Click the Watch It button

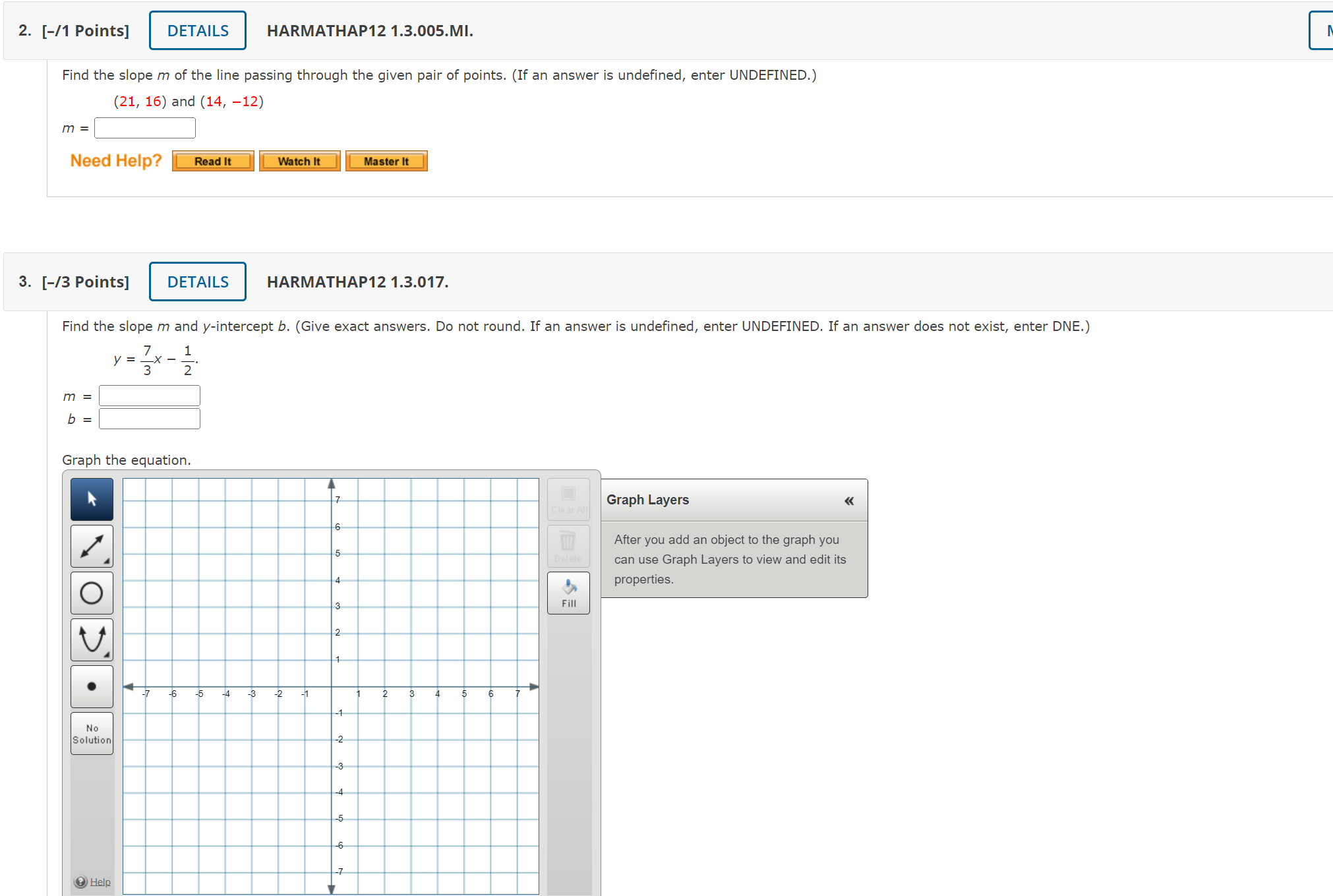point(299,160)
